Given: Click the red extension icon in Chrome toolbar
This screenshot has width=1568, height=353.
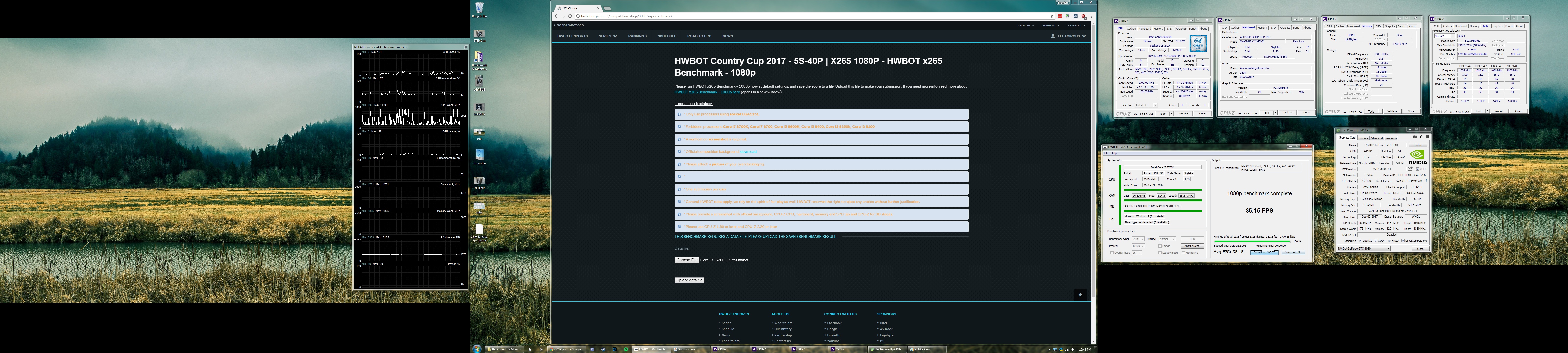Looking at the screenshot, I should pyautogui.click(x=1060, y=16).
